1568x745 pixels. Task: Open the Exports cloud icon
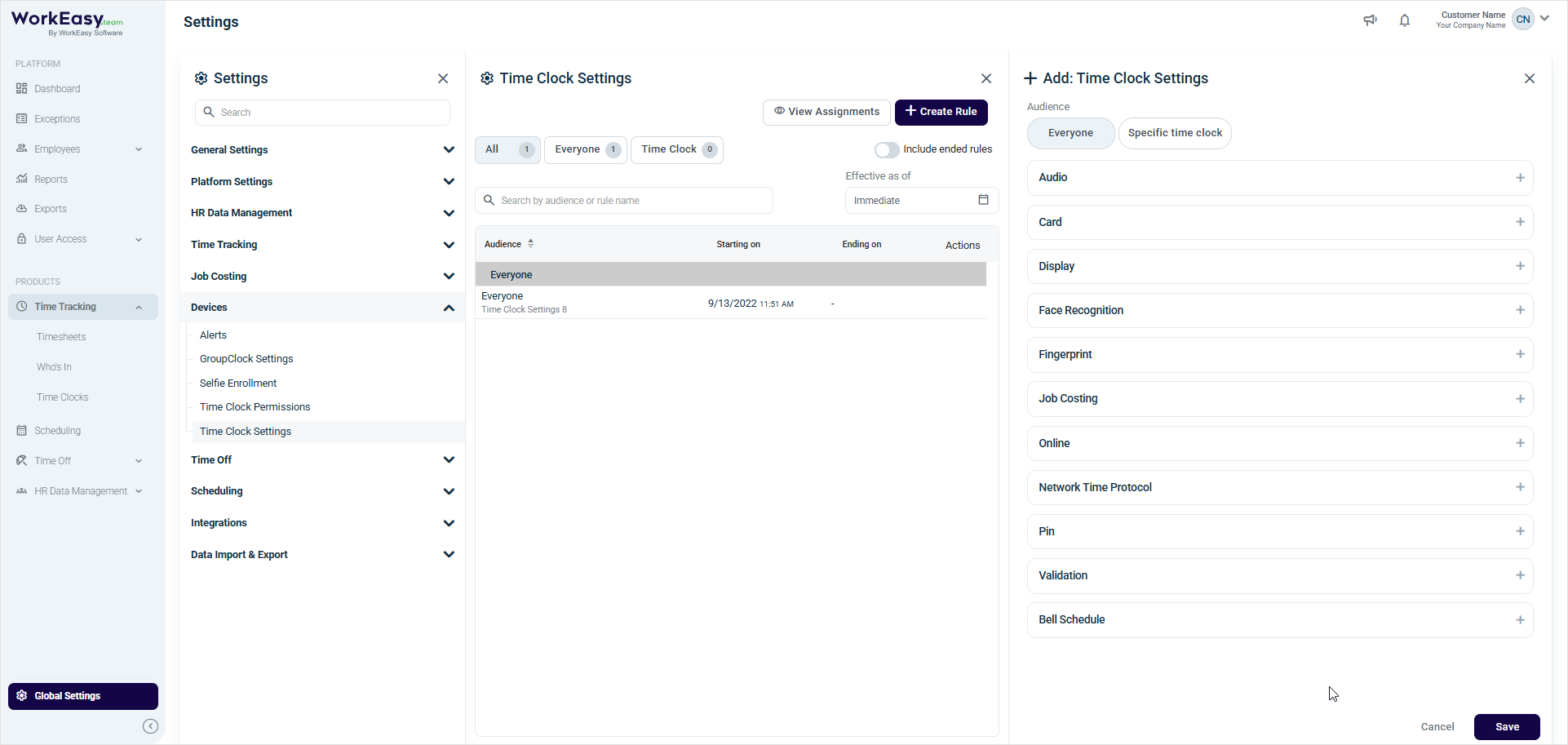(22, 209)
